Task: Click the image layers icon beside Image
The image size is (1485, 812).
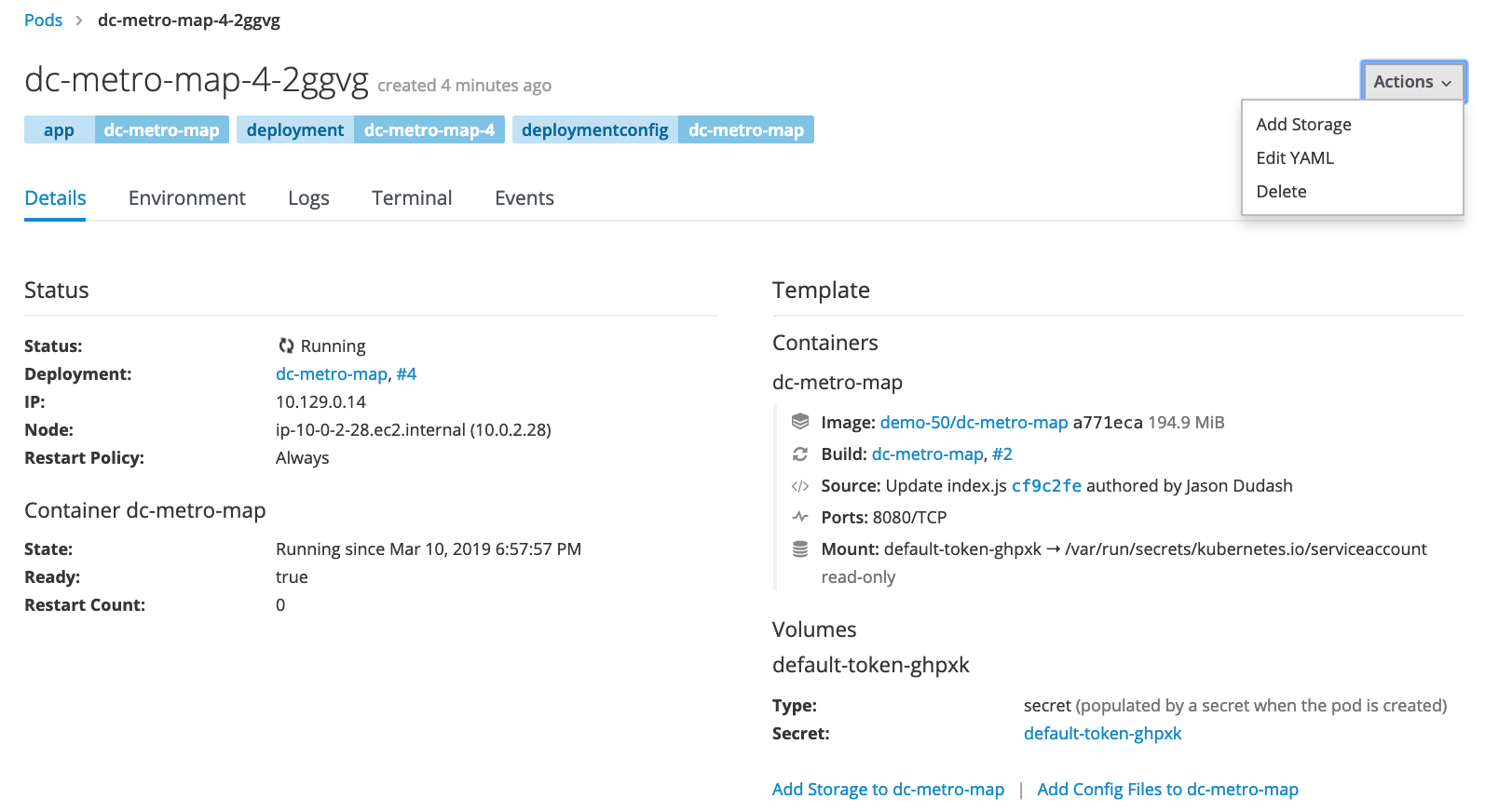Action: (x=800, y=422)
